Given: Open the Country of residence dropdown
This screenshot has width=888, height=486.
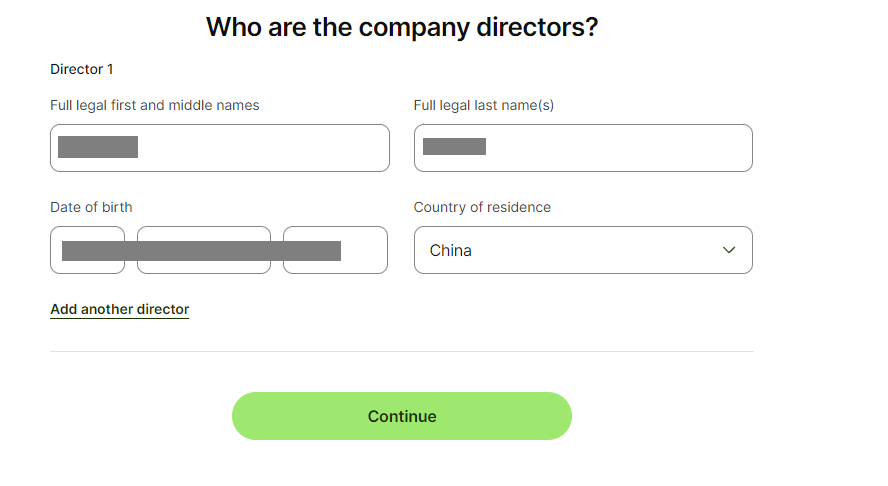Looking at the screenshot, I should coord(583,250).
